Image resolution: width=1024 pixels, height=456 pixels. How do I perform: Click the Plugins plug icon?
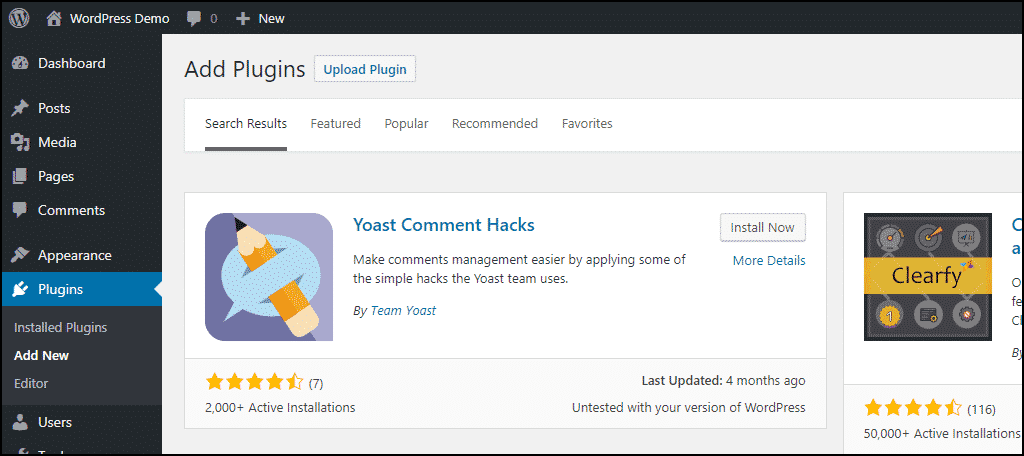click(20, 289)
